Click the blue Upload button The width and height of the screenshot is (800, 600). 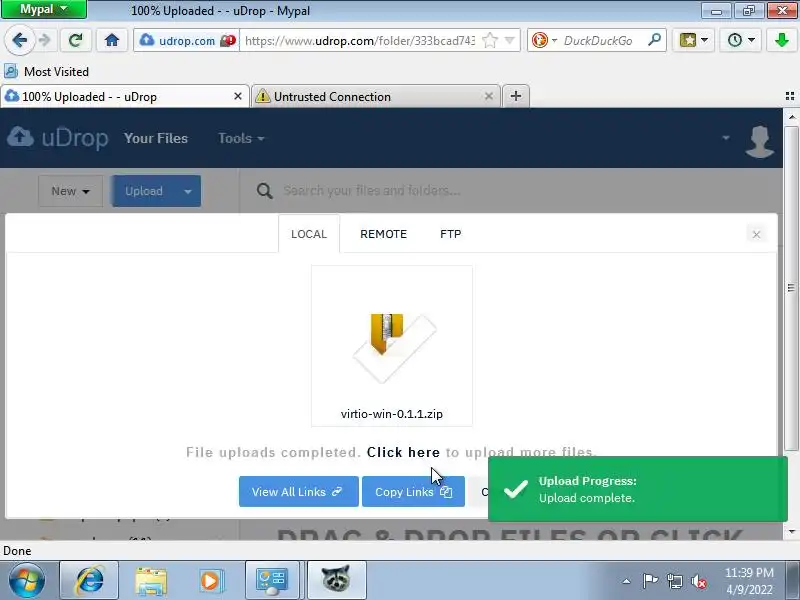pos(144,191)
